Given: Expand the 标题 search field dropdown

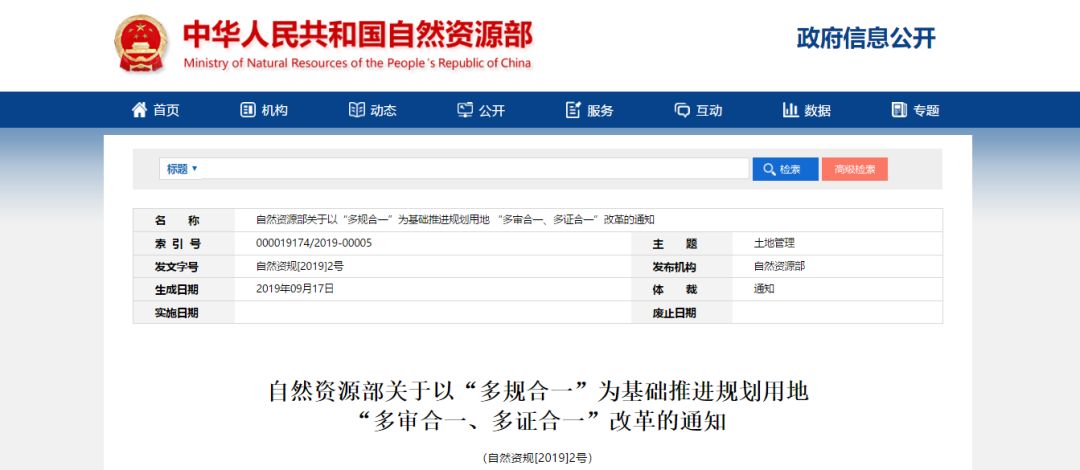Looking at the screenshot, I should point(181,169).
